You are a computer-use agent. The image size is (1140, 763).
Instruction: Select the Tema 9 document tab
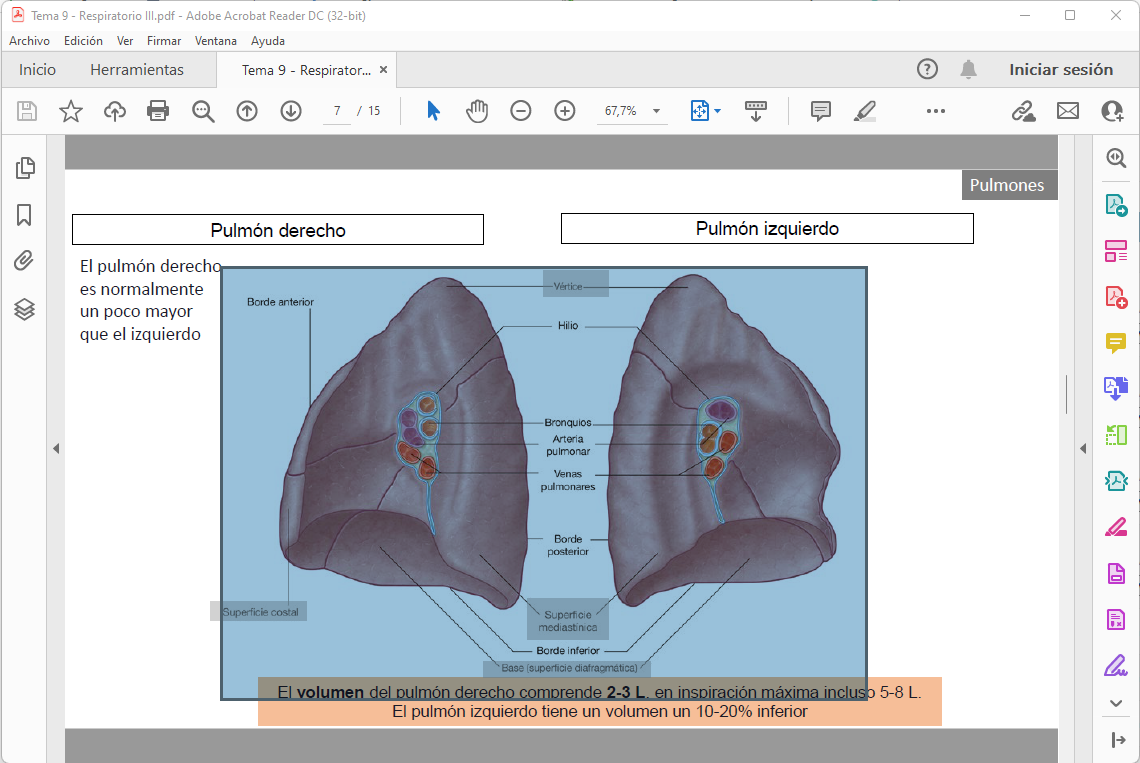click(306, 70)
